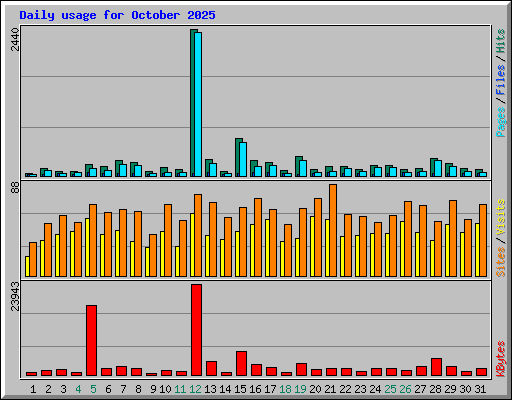Click the 88 visits axis value

click(15, 188)
